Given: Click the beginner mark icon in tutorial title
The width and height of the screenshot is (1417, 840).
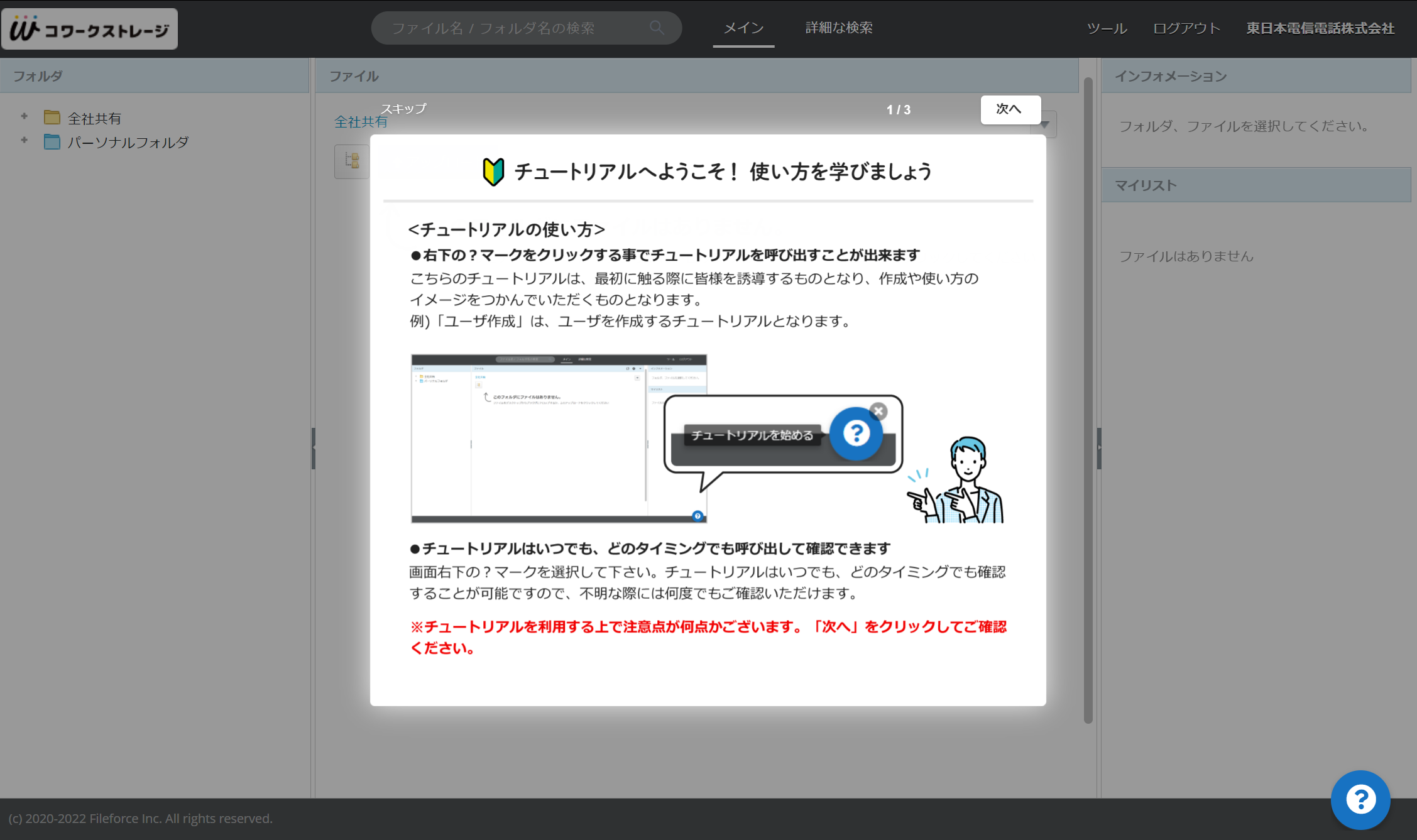Looking at the screenshot, I should click(493, 172).
